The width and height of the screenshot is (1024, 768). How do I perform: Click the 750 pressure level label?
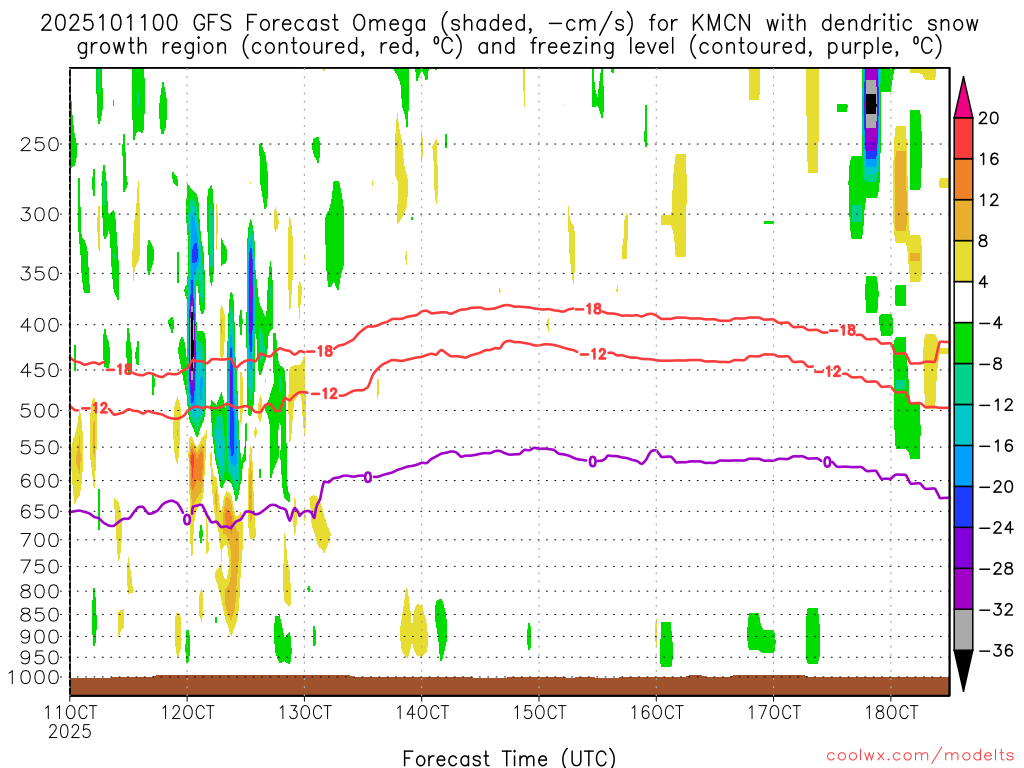coord(40,567)
